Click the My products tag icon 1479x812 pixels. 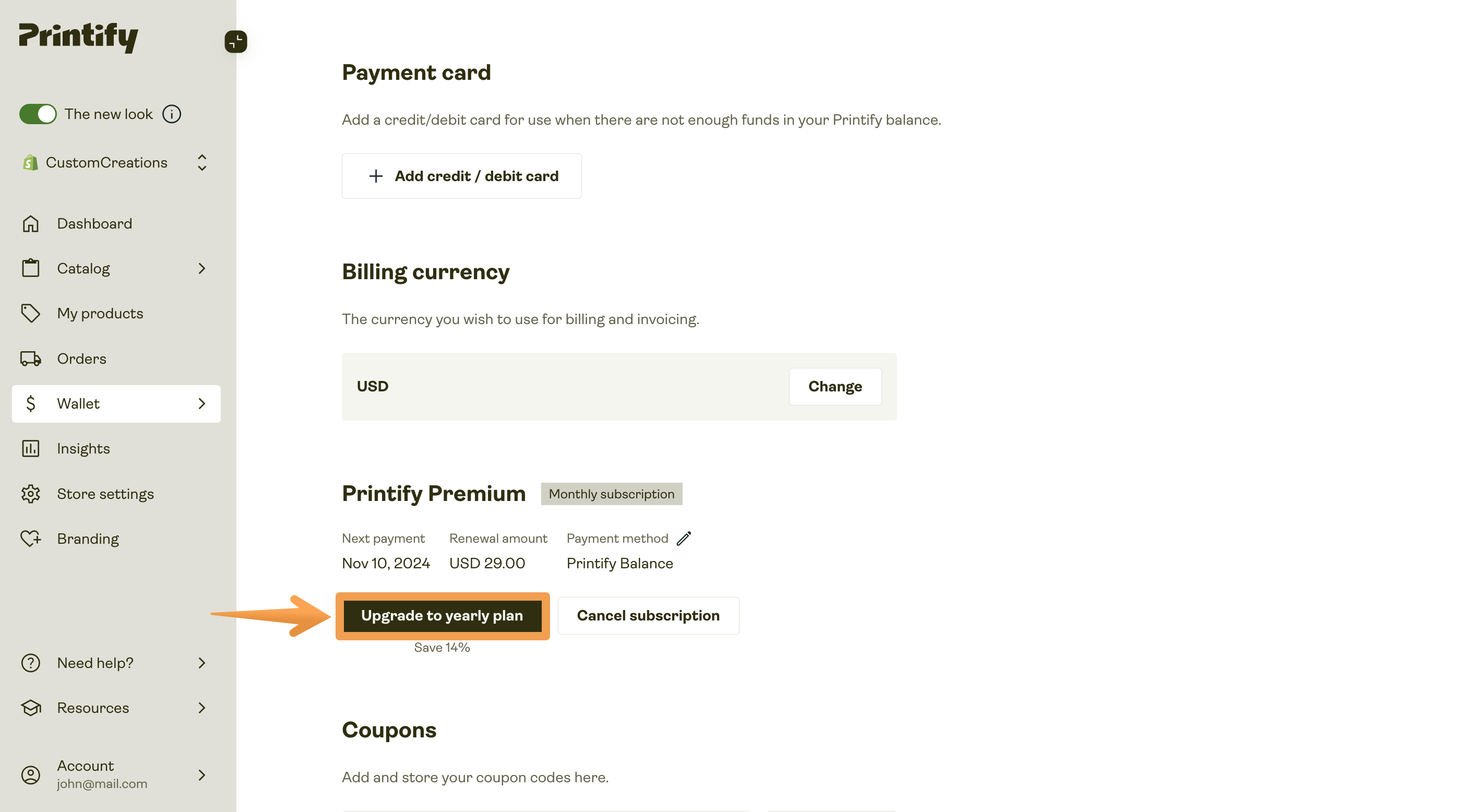click(30, 313)
